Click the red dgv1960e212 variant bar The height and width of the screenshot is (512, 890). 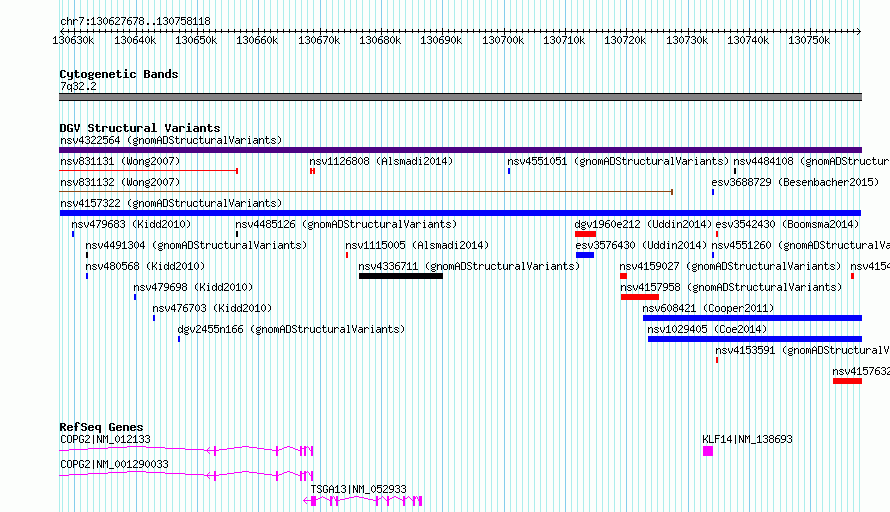585,234
